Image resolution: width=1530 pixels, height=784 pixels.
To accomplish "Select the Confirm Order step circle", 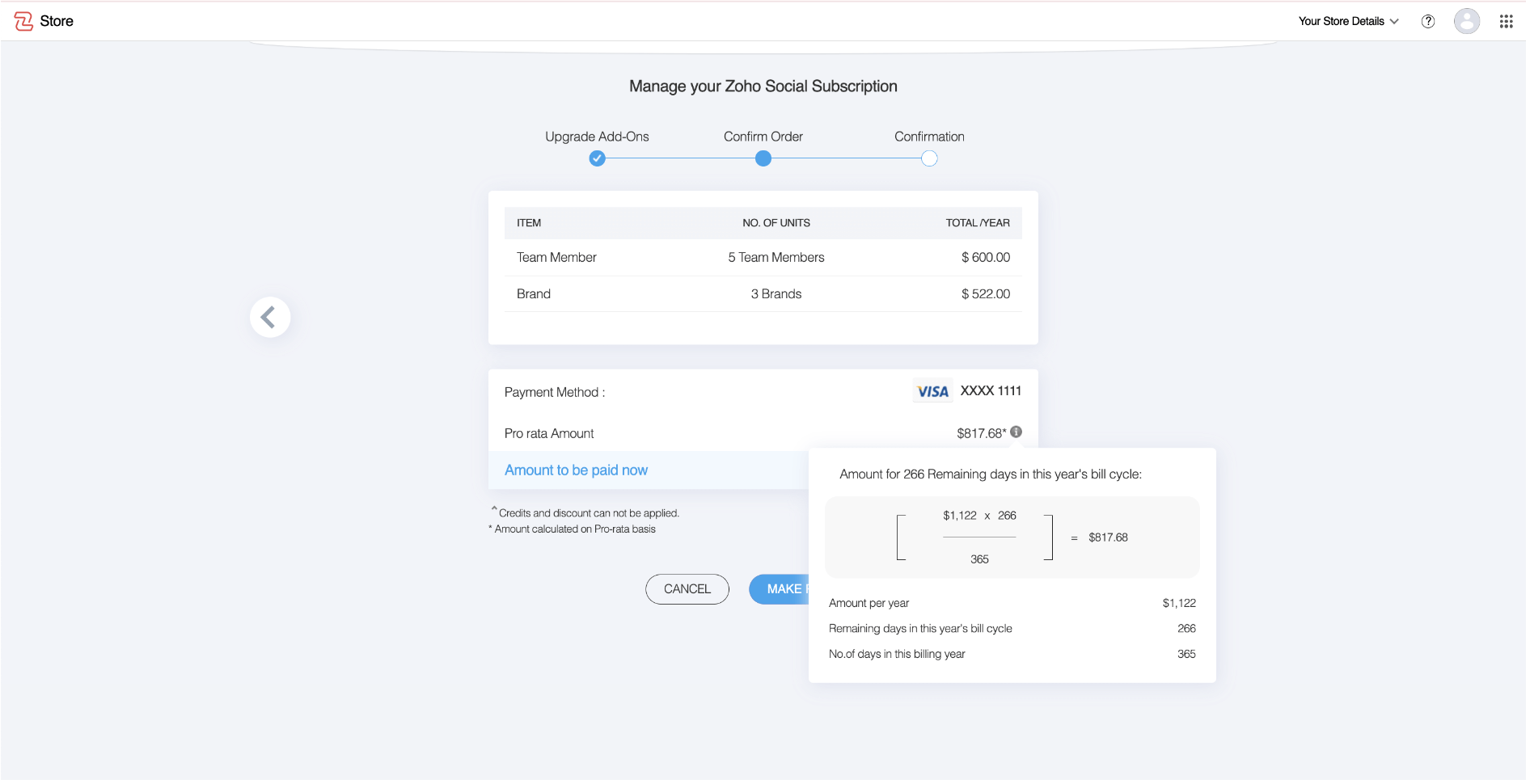I will (x=763, y=158).
